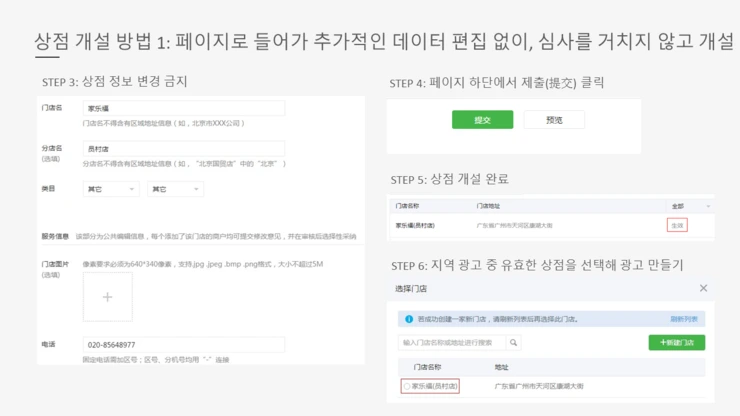Click the 分店名 input field containing 员村店

point(184,149)
